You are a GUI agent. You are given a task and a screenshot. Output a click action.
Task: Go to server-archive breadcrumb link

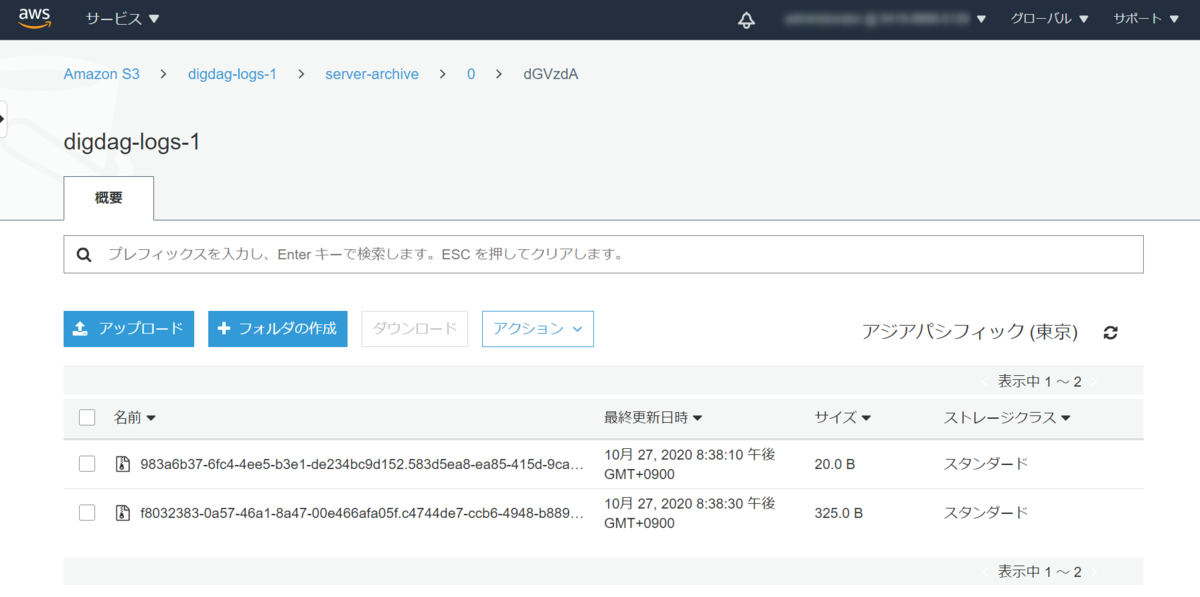click(372, 74)
